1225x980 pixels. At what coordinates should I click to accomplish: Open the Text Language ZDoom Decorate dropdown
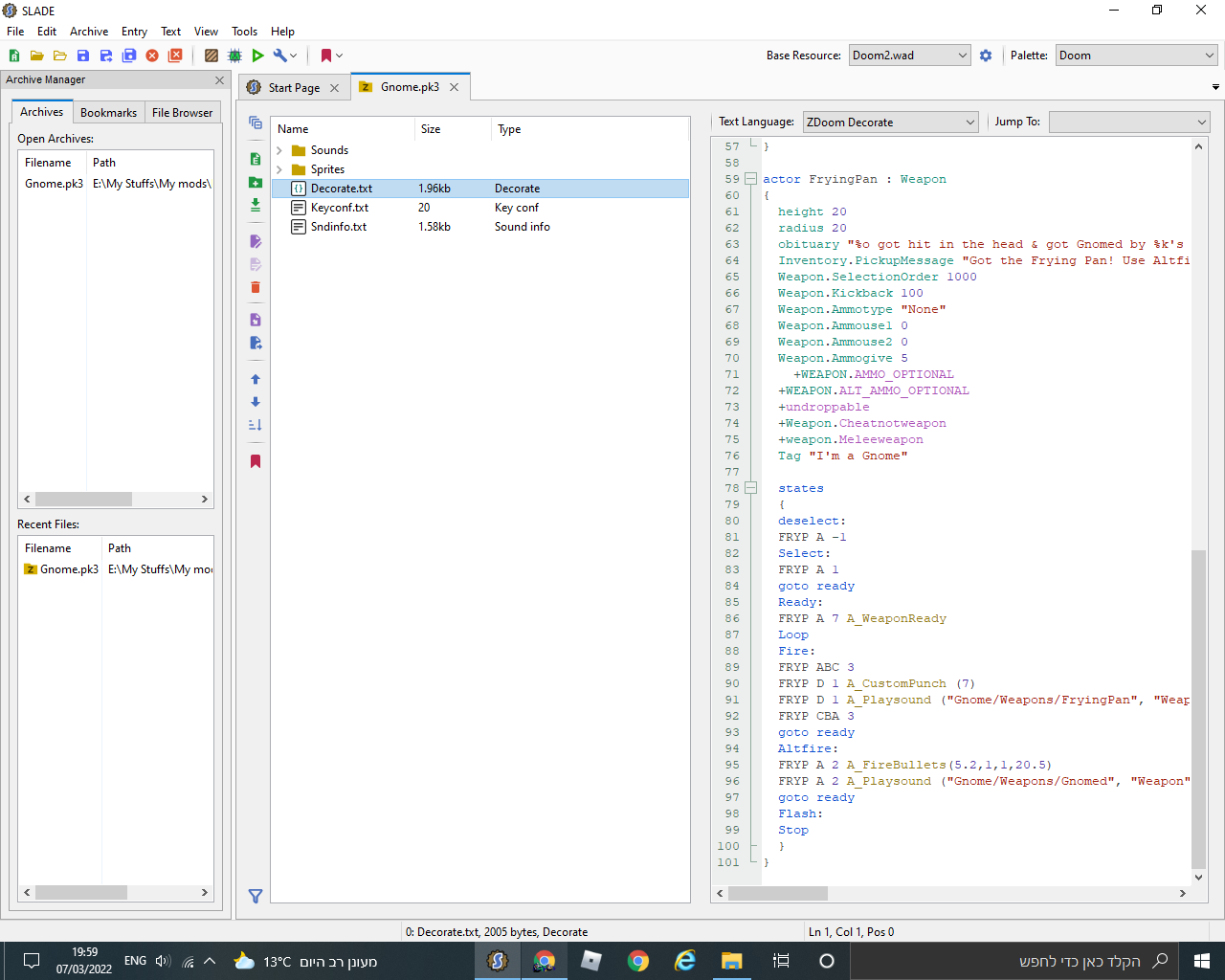[891, 122]
